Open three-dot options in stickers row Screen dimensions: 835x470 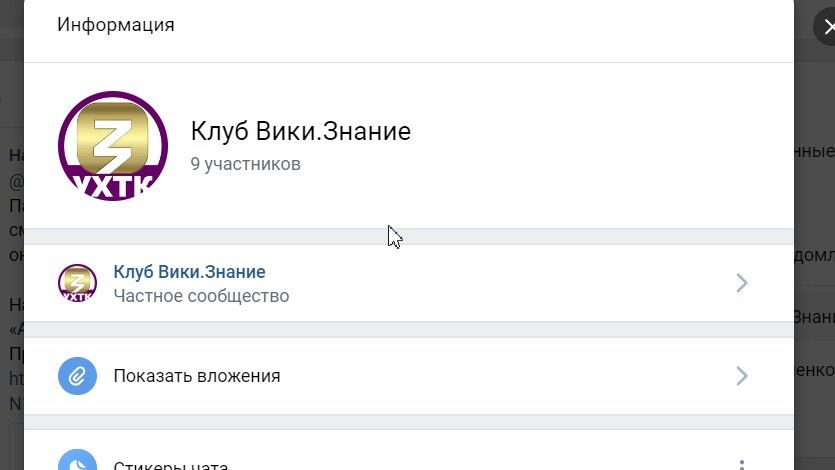coord(742,464)
